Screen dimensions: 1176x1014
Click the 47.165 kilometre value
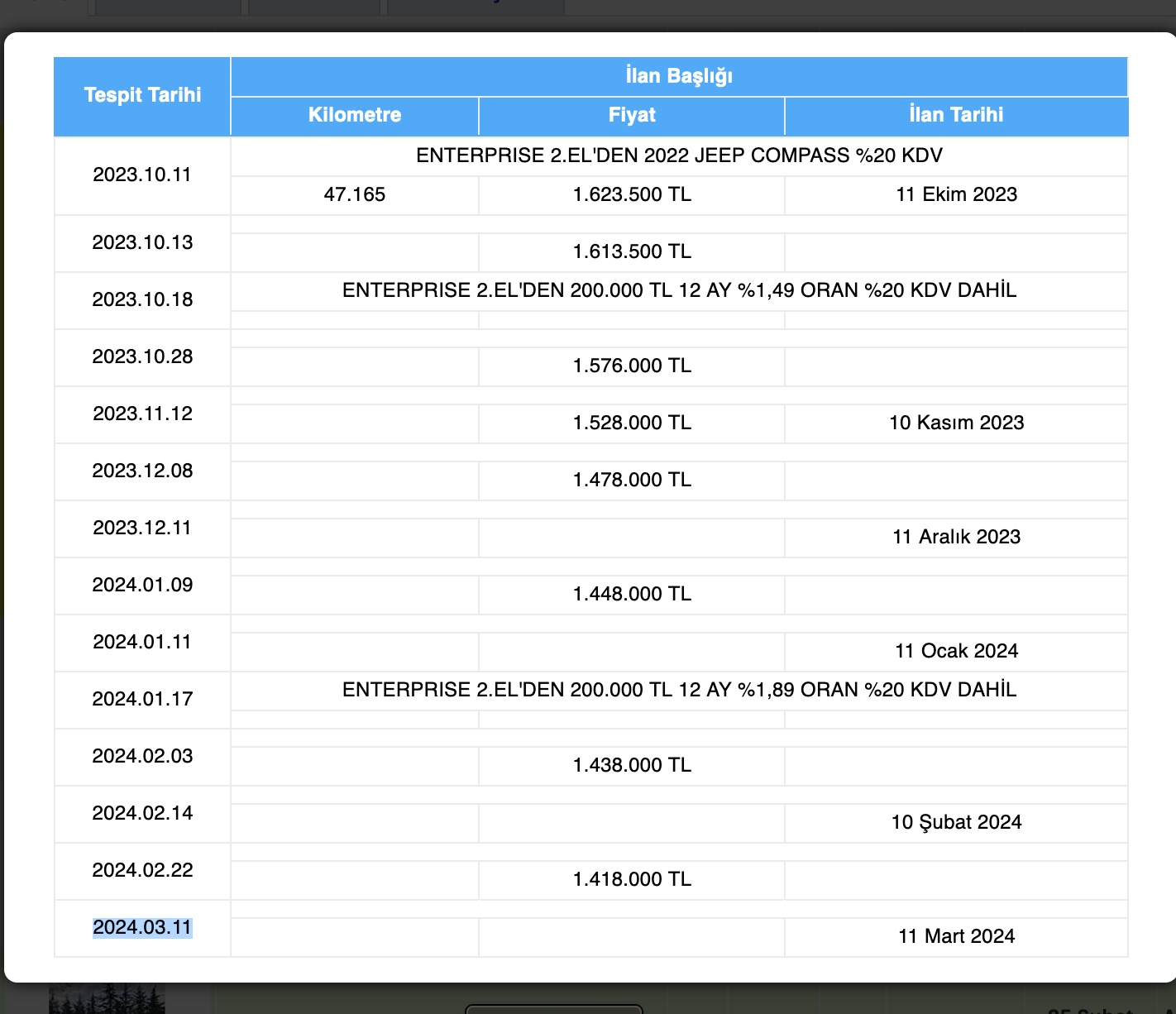tap(355, 194)
